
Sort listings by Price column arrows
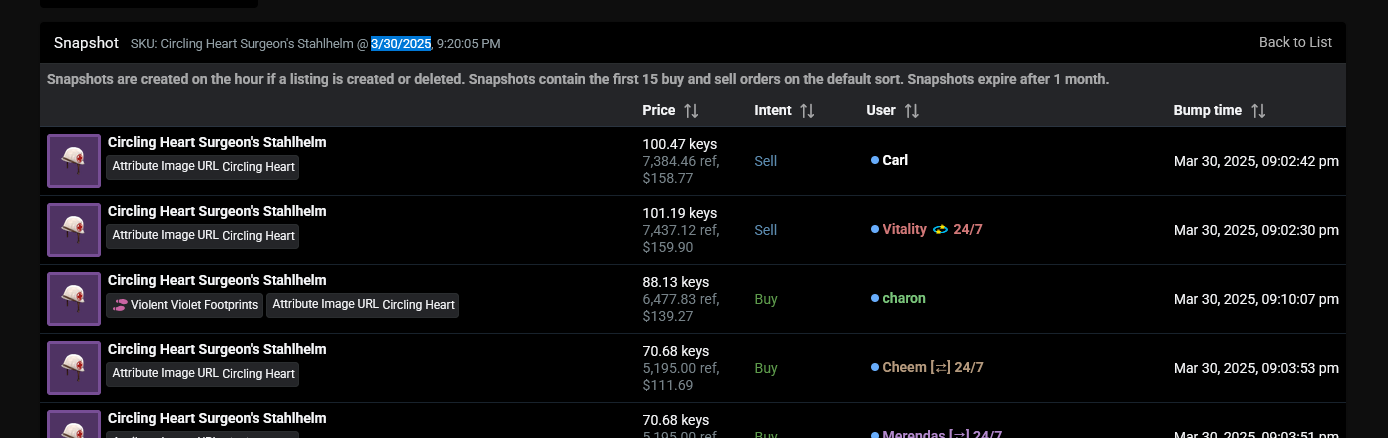[x=691, y=111]
